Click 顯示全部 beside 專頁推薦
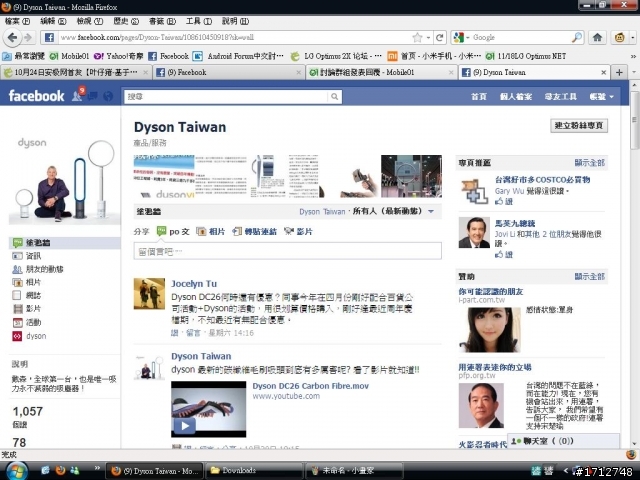The width and height of the screenshot is (640, 480). (589, 163)
